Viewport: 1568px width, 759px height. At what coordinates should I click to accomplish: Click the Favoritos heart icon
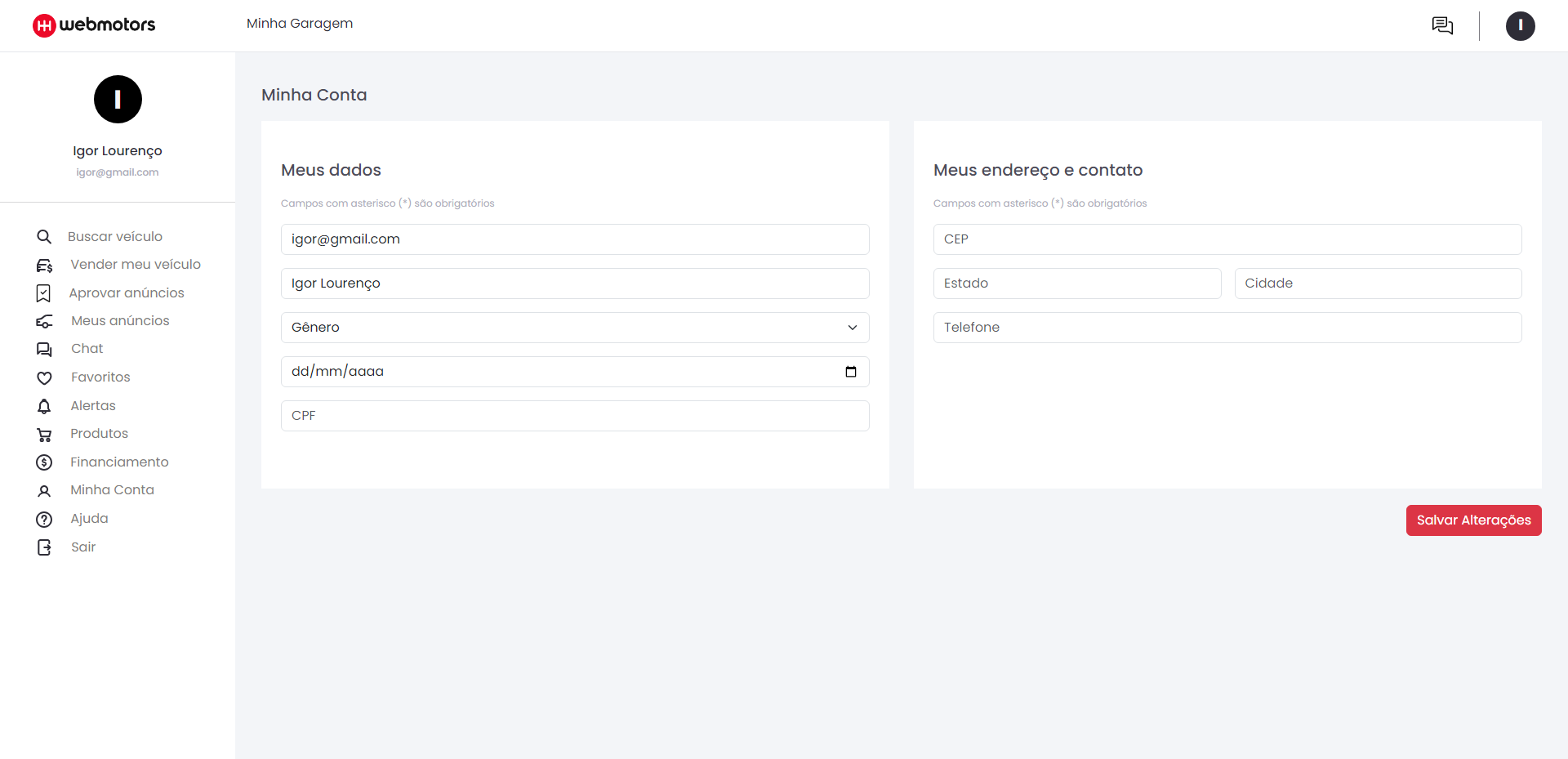(x=44, y=378)
